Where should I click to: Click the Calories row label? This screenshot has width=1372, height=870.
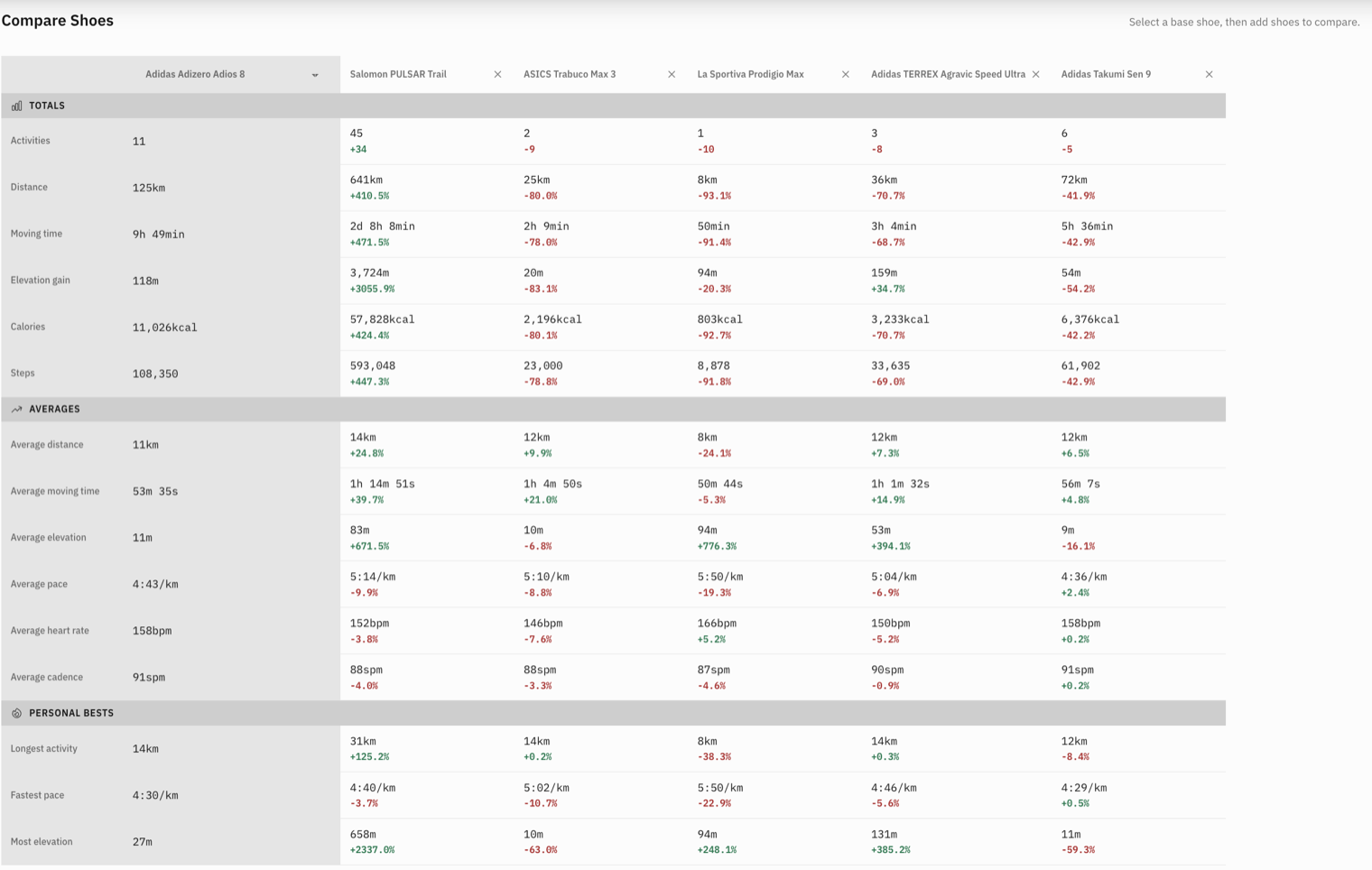27,327
